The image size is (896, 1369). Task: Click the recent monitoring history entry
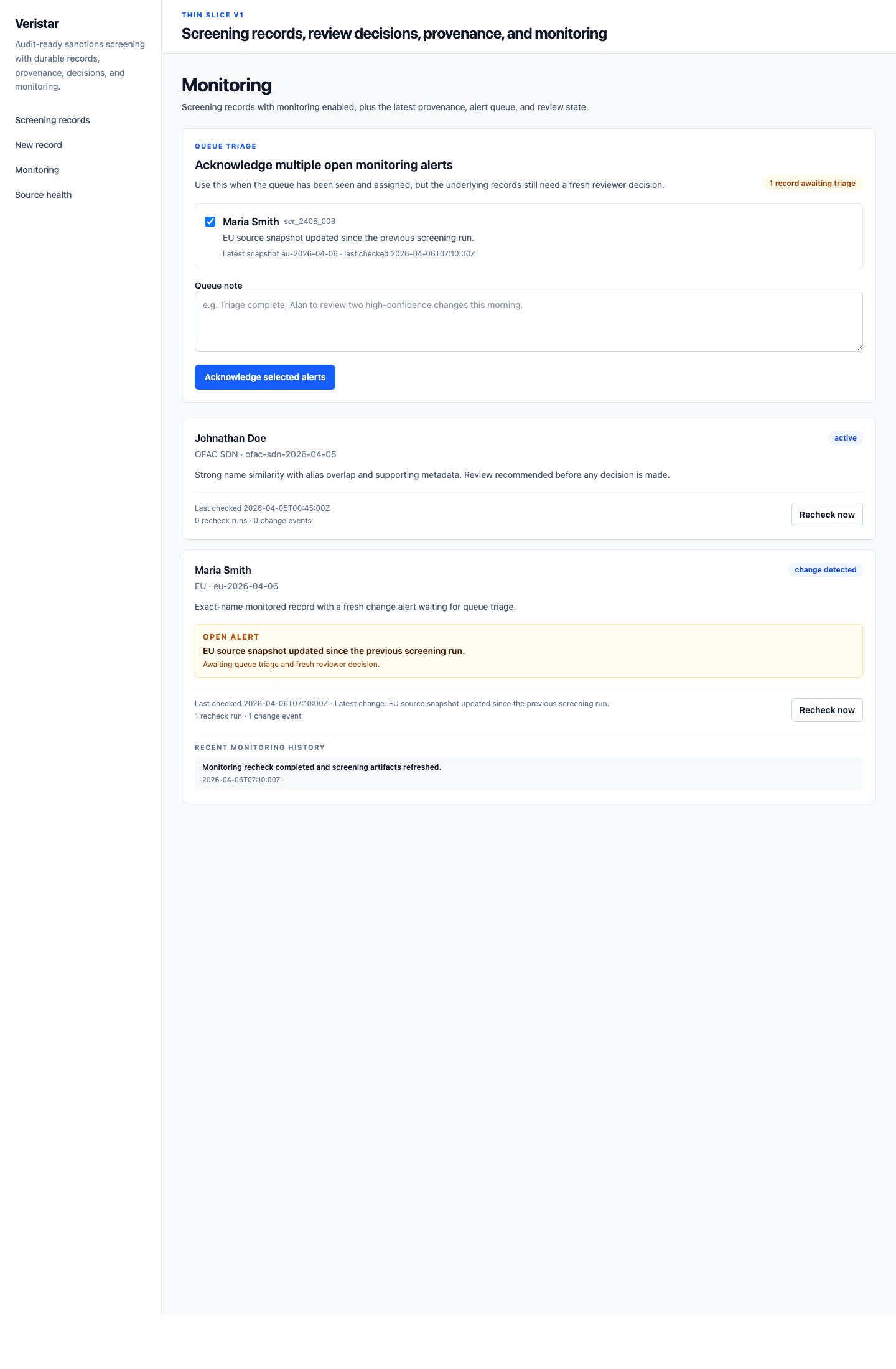click(x=528, y=773)
